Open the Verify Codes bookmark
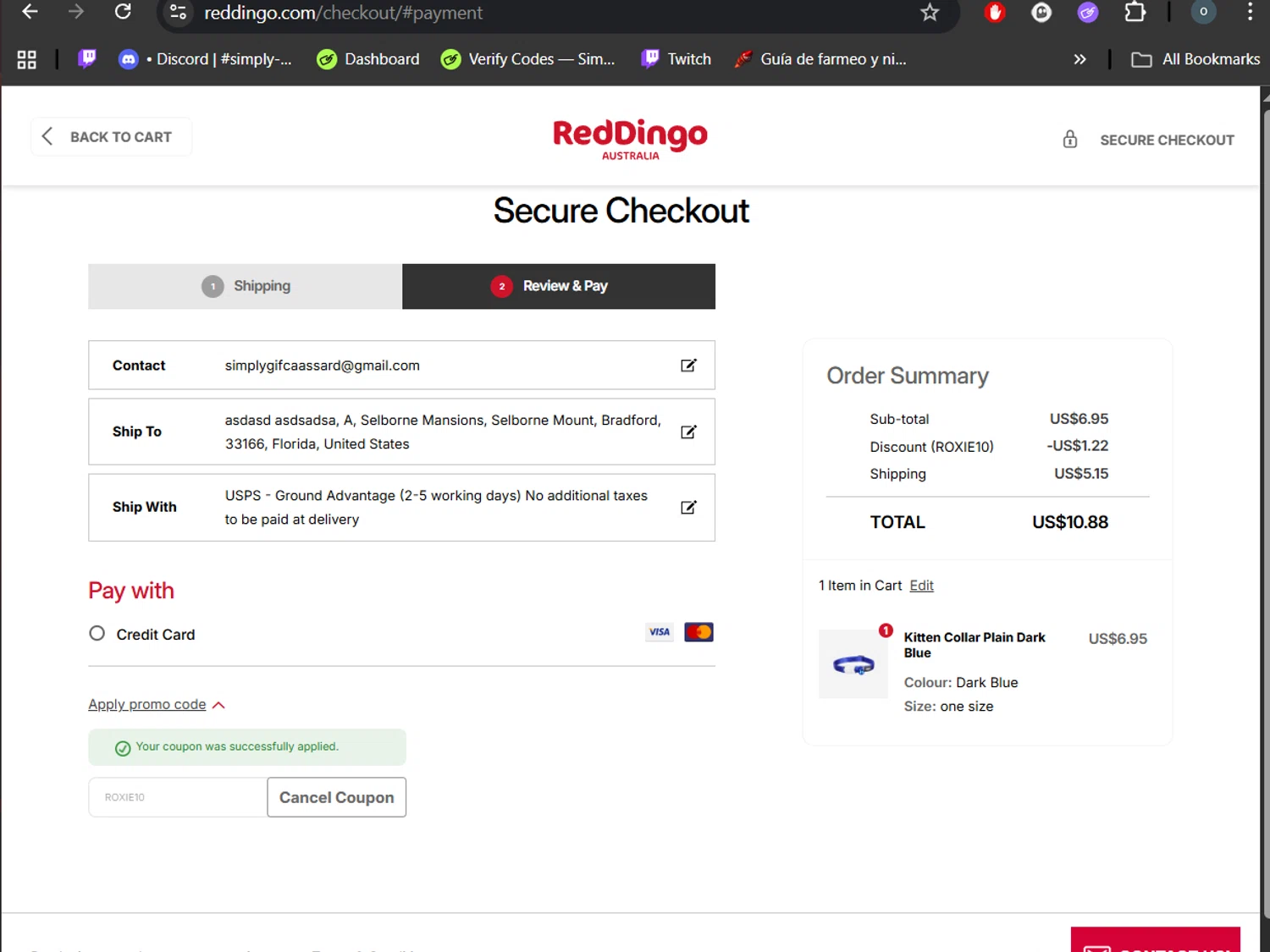The height and width of the screenshot is (952, 1270). (x=528, y=59)
